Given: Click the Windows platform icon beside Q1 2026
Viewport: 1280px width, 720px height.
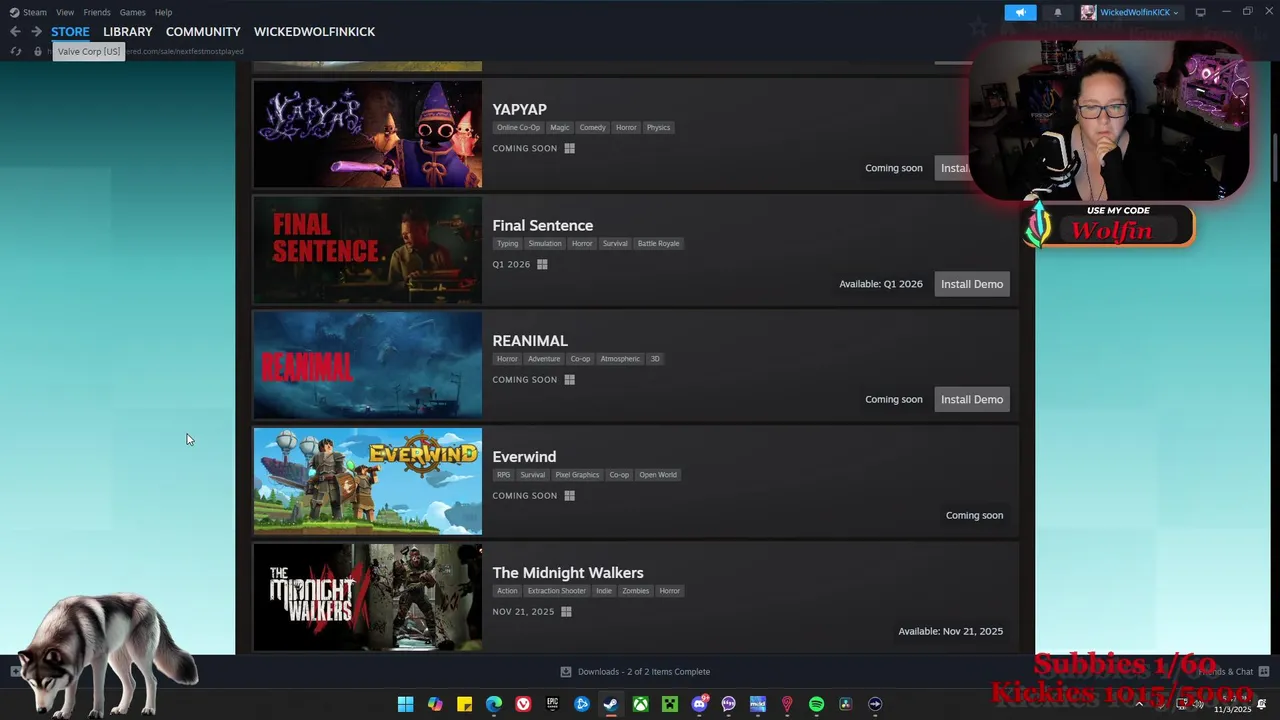Looking at the screenshot, I should [542, 264].
